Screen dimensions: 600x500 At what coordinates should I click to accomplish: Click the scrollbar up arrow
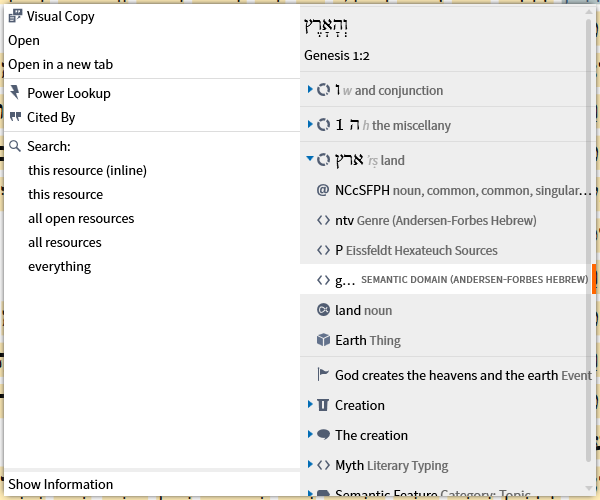click(589, 12)
